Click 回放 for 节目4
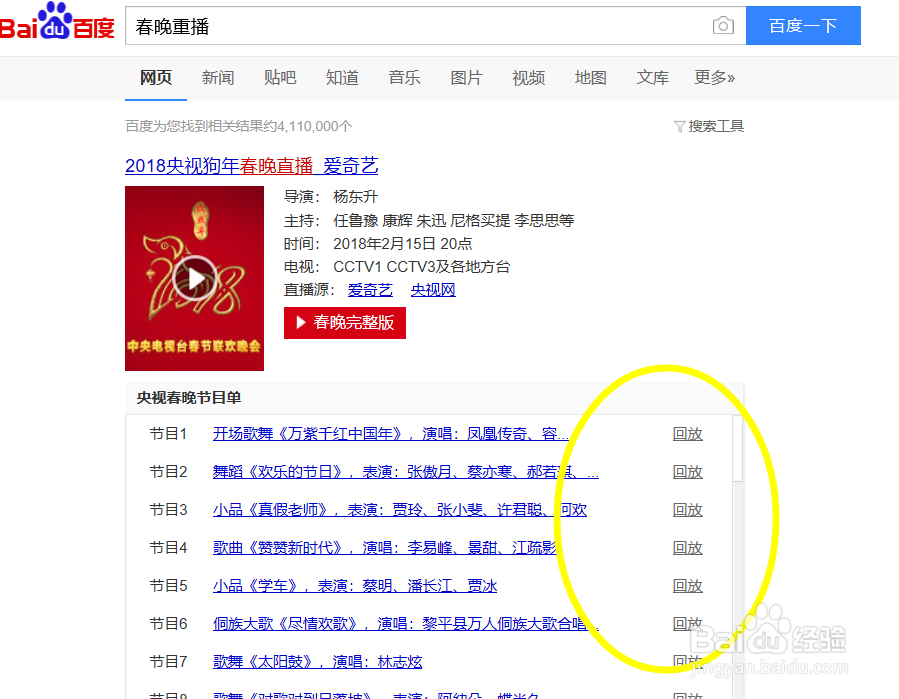The image size is (899, 699). 687,548
